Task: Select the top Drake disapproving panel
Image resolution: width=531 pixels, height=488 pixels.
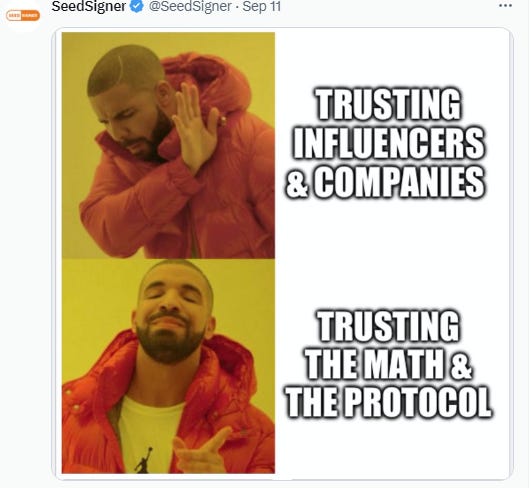Action: click(x=168, y=146)
